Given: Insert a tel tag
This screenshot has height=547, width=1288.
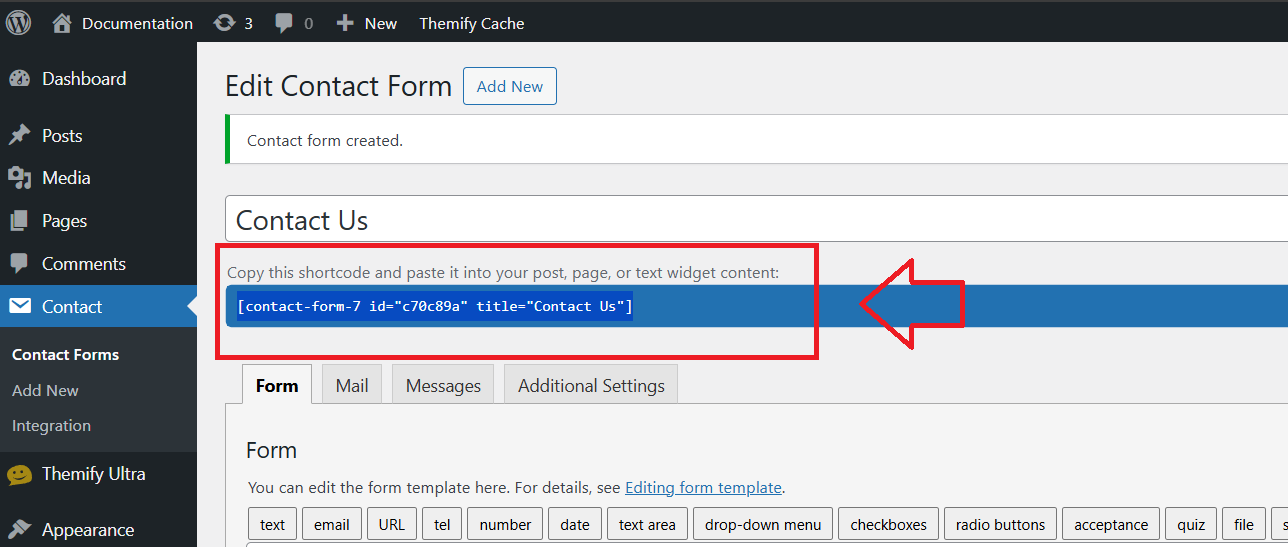Looking at the screenshot, I should coord(442,524).
